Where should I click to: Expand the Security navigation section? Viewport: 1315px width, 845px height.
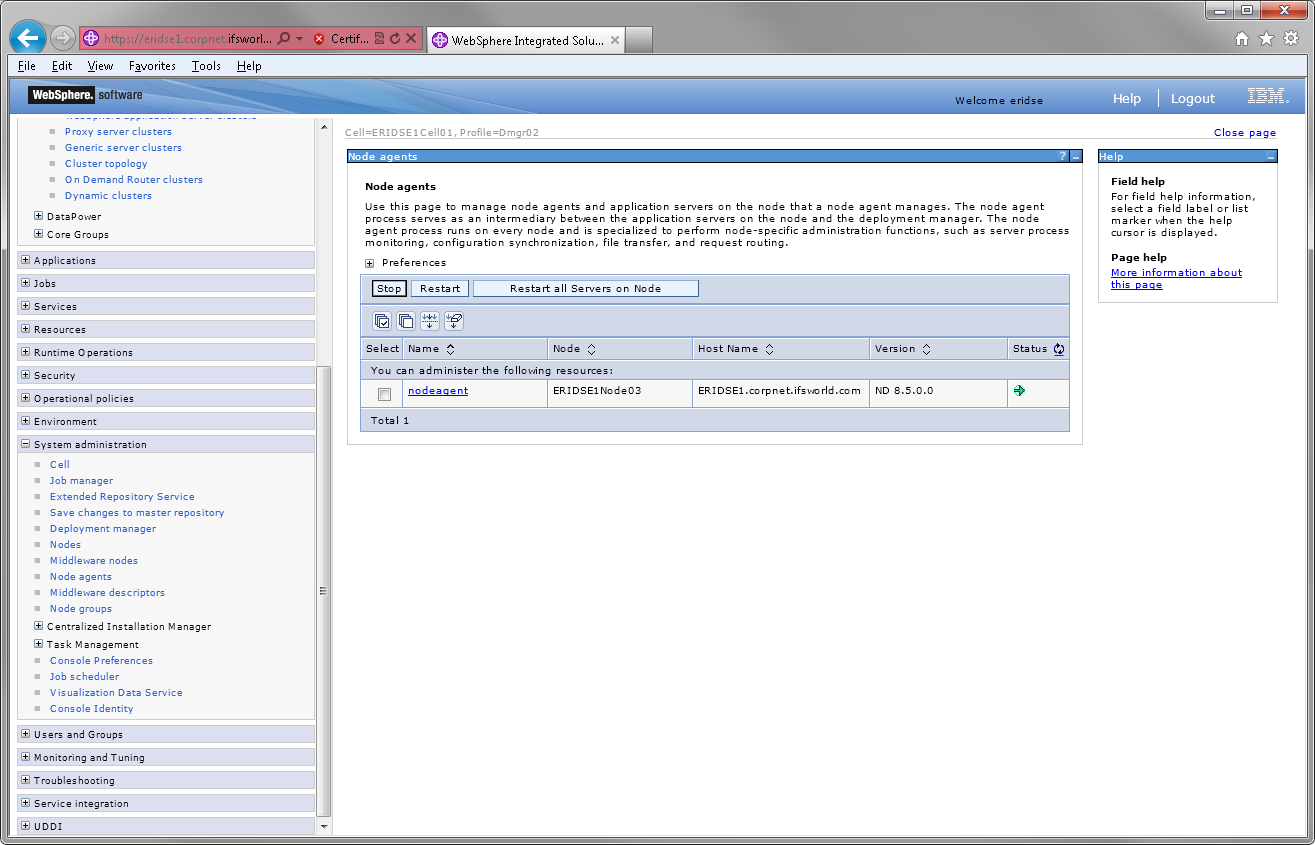coord(26,375)
